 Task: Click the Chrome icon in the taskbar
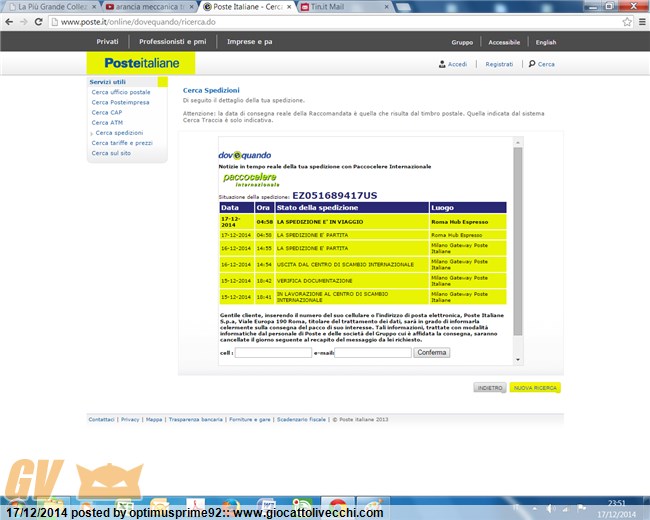[338, 508]
